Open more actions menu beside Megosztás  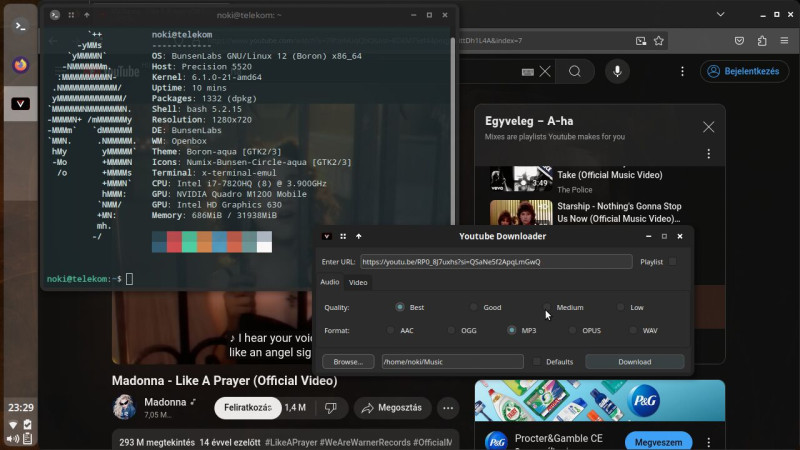tap(448, 408)
